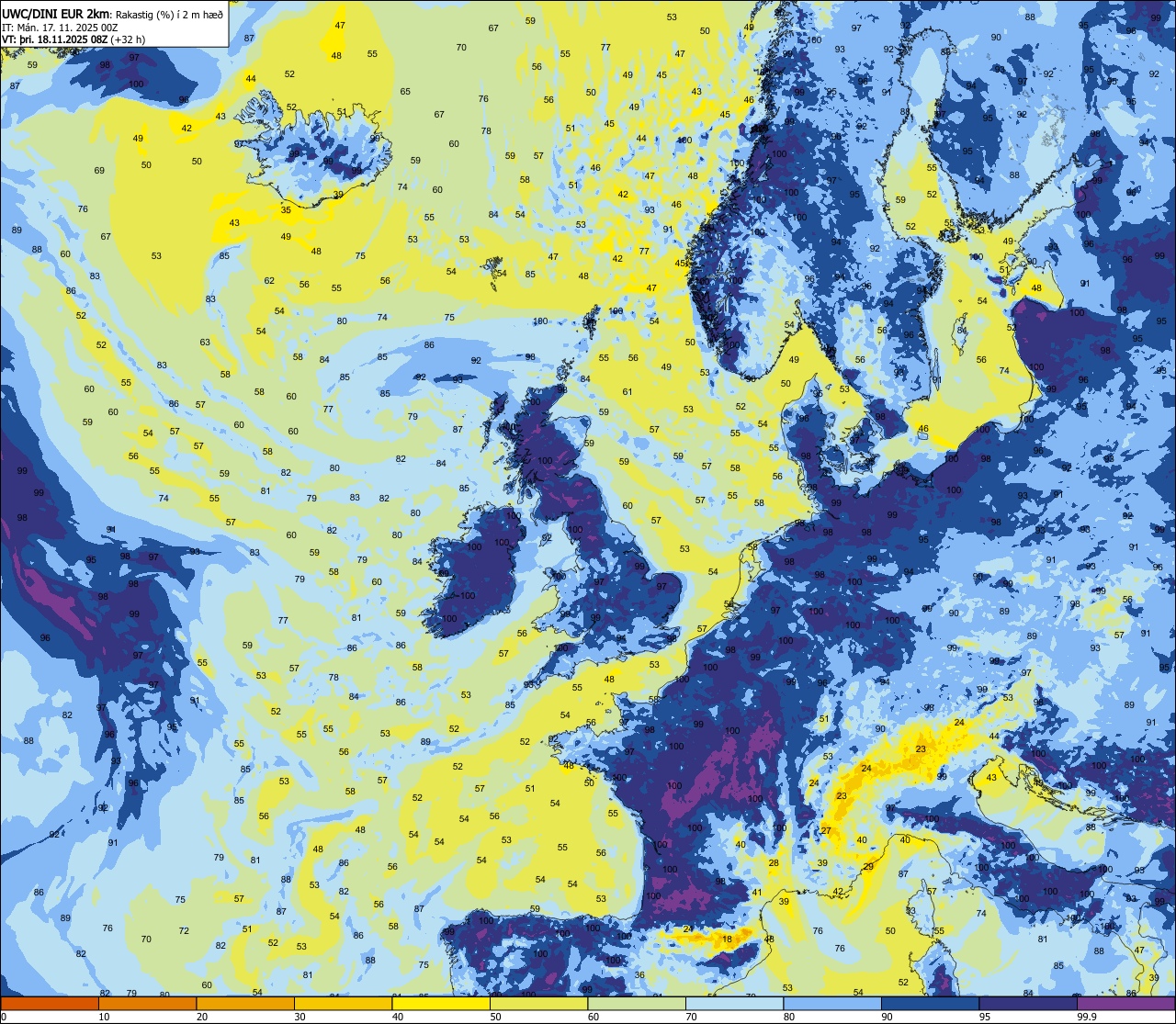
Task: Pick the medium blue legend swatch between 80 and 90
Action: pyautogui.click(x=832, y=1003)
